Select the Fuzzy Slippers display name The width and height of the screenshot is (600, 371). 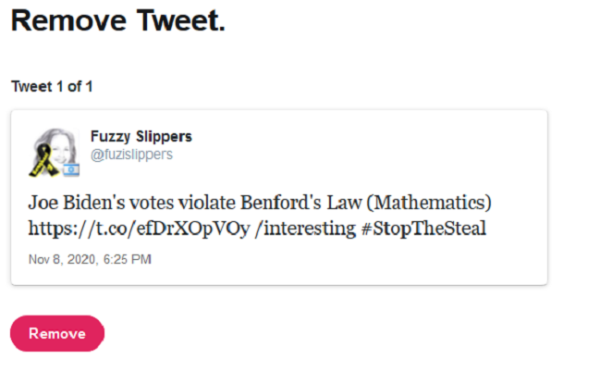pos(141,137)
